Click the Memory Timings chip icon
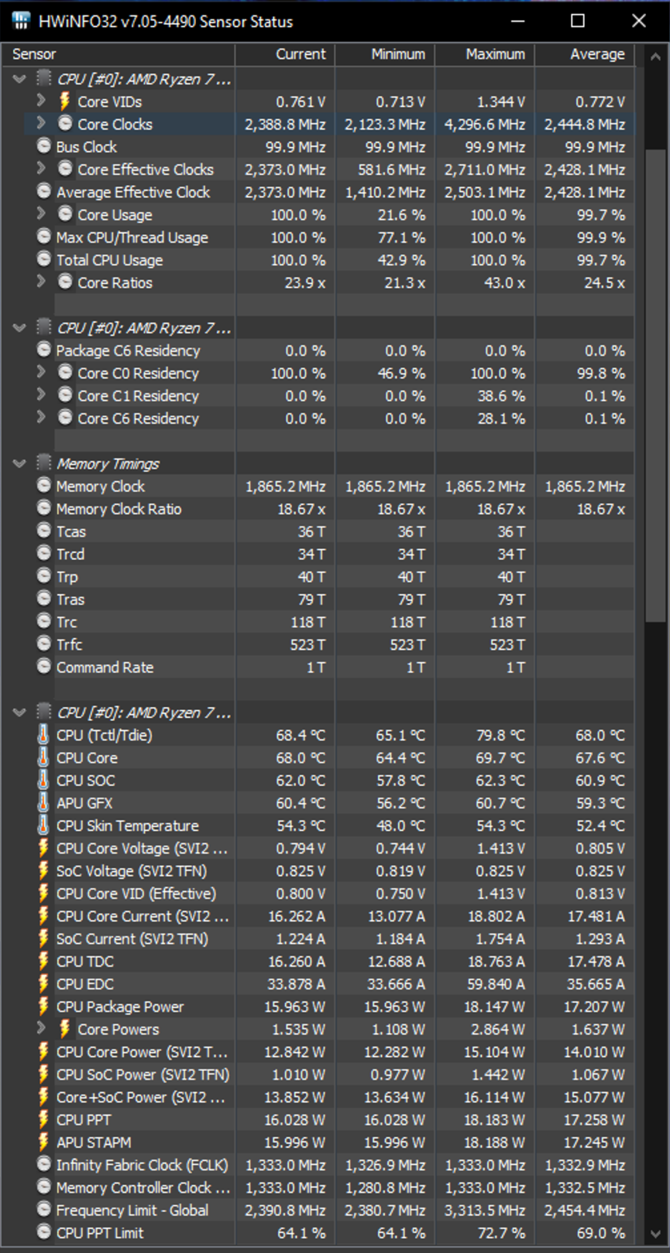Viewport: 670px width, 1253px height. click(44, 463)
